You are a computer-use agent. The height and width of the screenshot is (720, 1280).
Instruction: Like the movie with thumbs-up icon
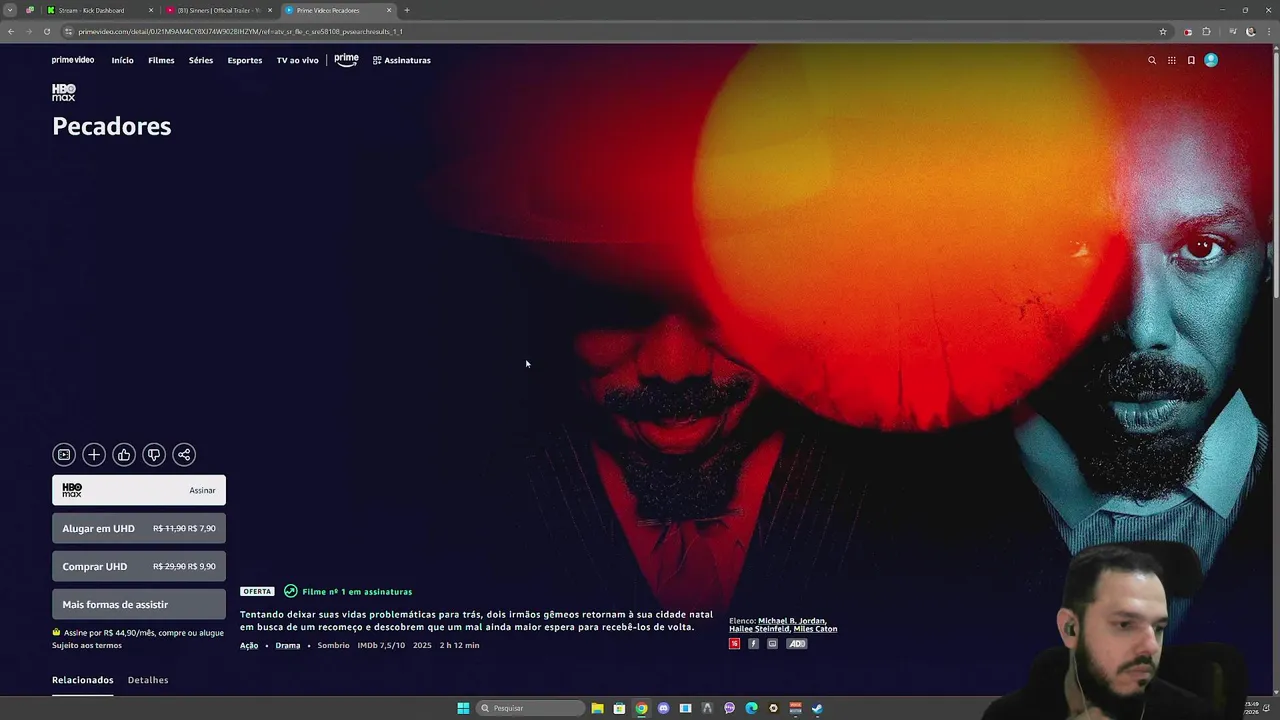coord(124,455)
